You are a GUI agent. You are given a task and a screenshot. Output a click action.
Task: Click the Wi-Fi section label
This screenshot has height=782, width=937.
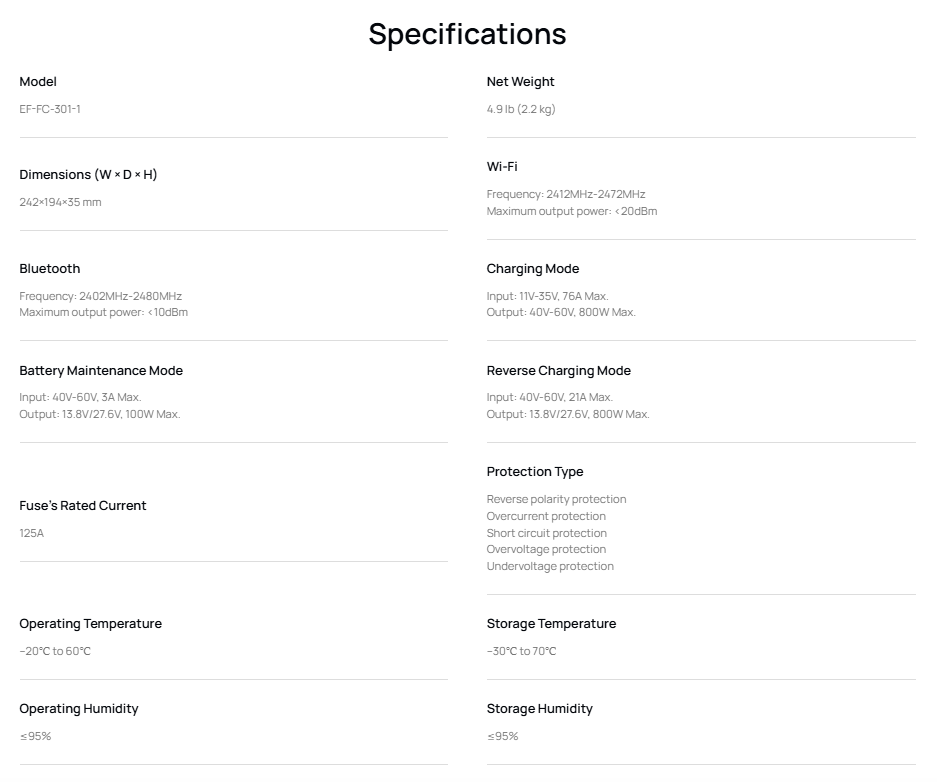coord(502,167)
